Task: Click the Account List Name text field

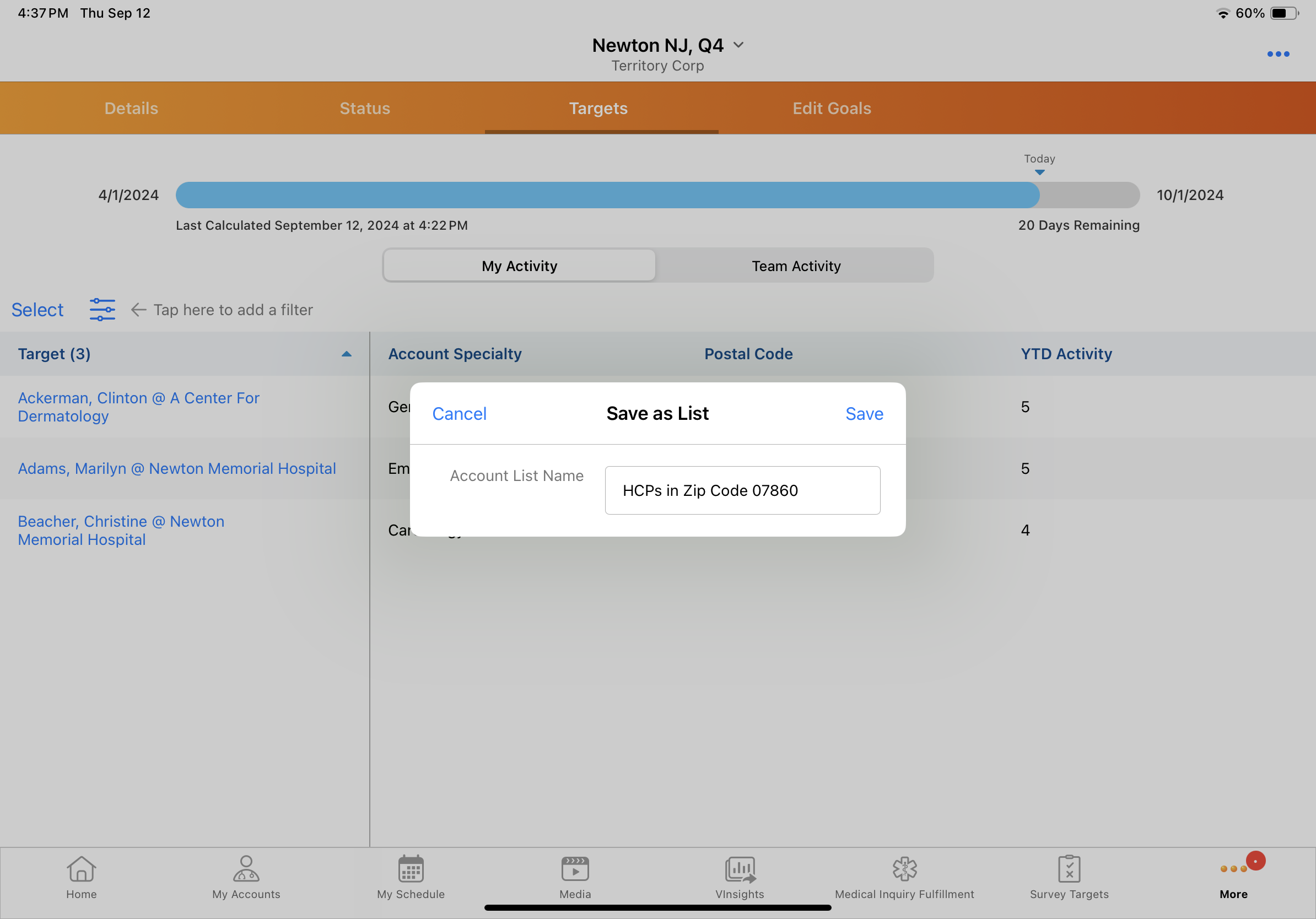Action: click(x=742, y=490)
